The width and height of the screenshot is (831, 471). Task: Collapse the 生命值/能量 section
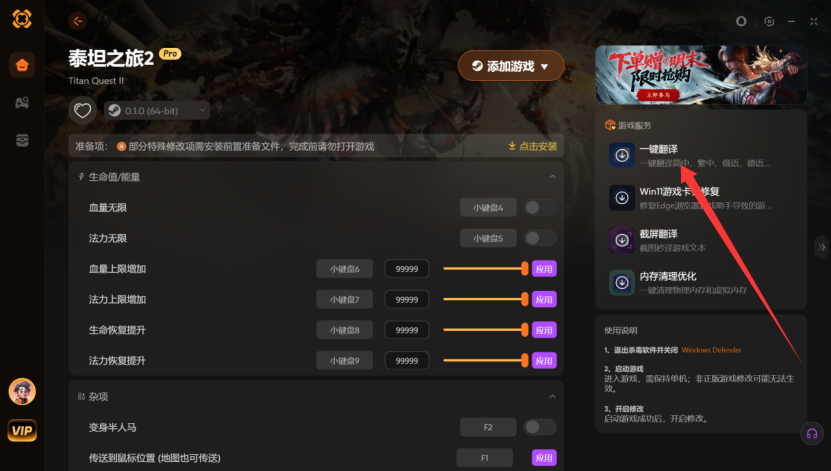coord(552,177)
